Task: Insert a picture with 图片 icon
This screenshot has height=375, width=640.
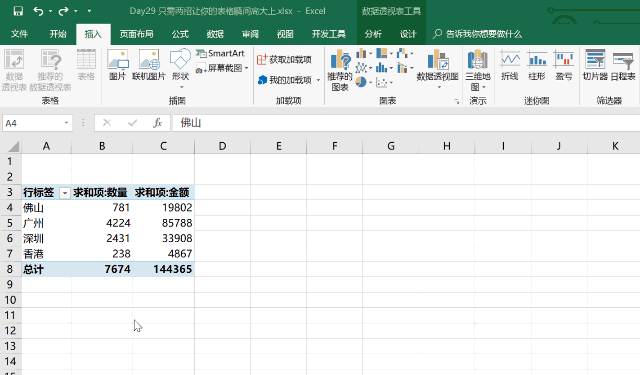Action: coord(118,64)
